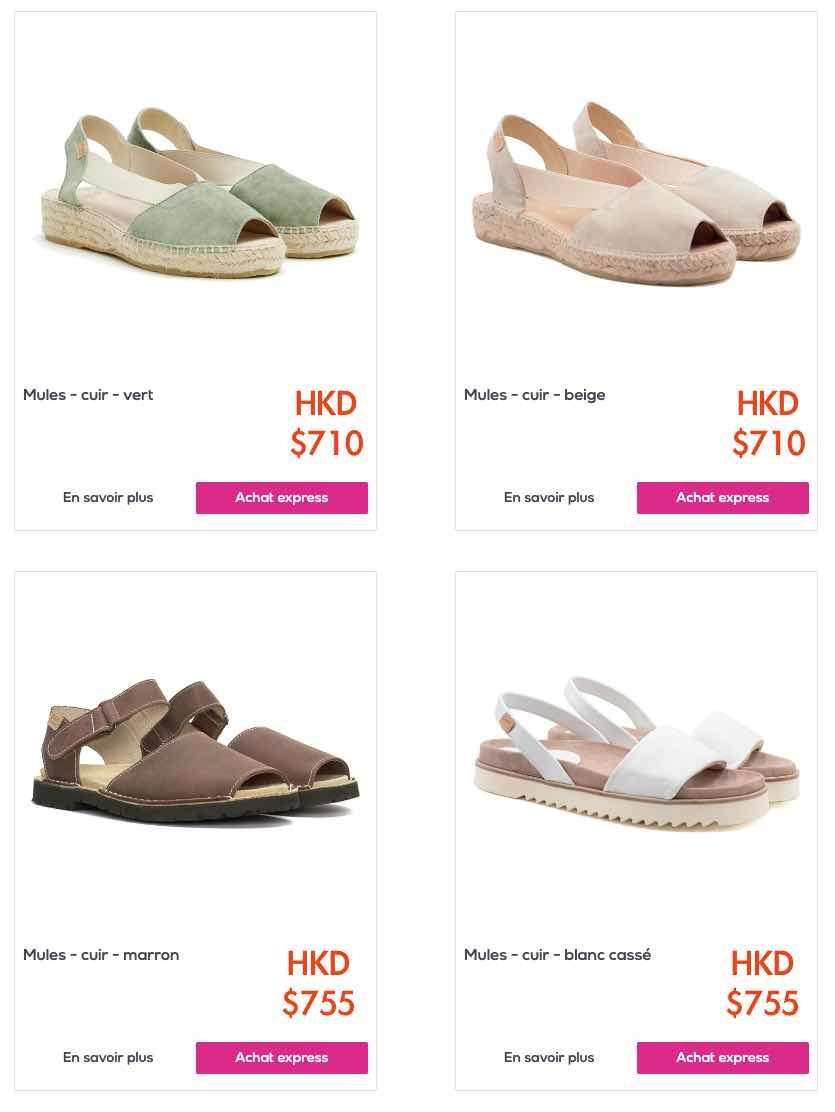Open "En savoir plus" for brown mules
Image resolution: width=835 pixels, height=1112 pixels.
pyautogui.click(x=108, y=1057)
